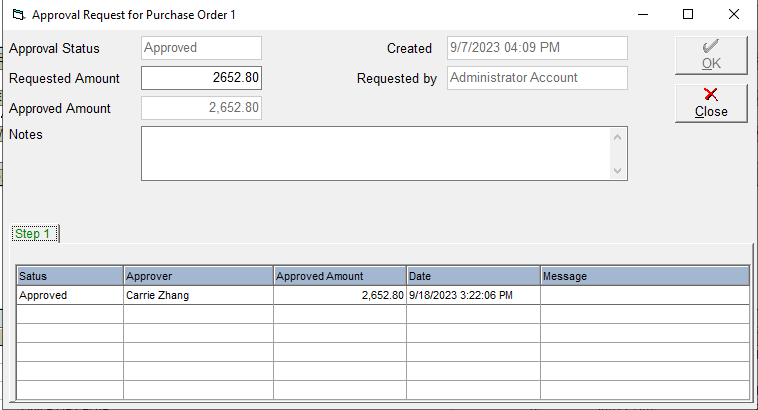Click the window icon in title bar
Screen dimensions: 758x410
(x=16, y=15)
